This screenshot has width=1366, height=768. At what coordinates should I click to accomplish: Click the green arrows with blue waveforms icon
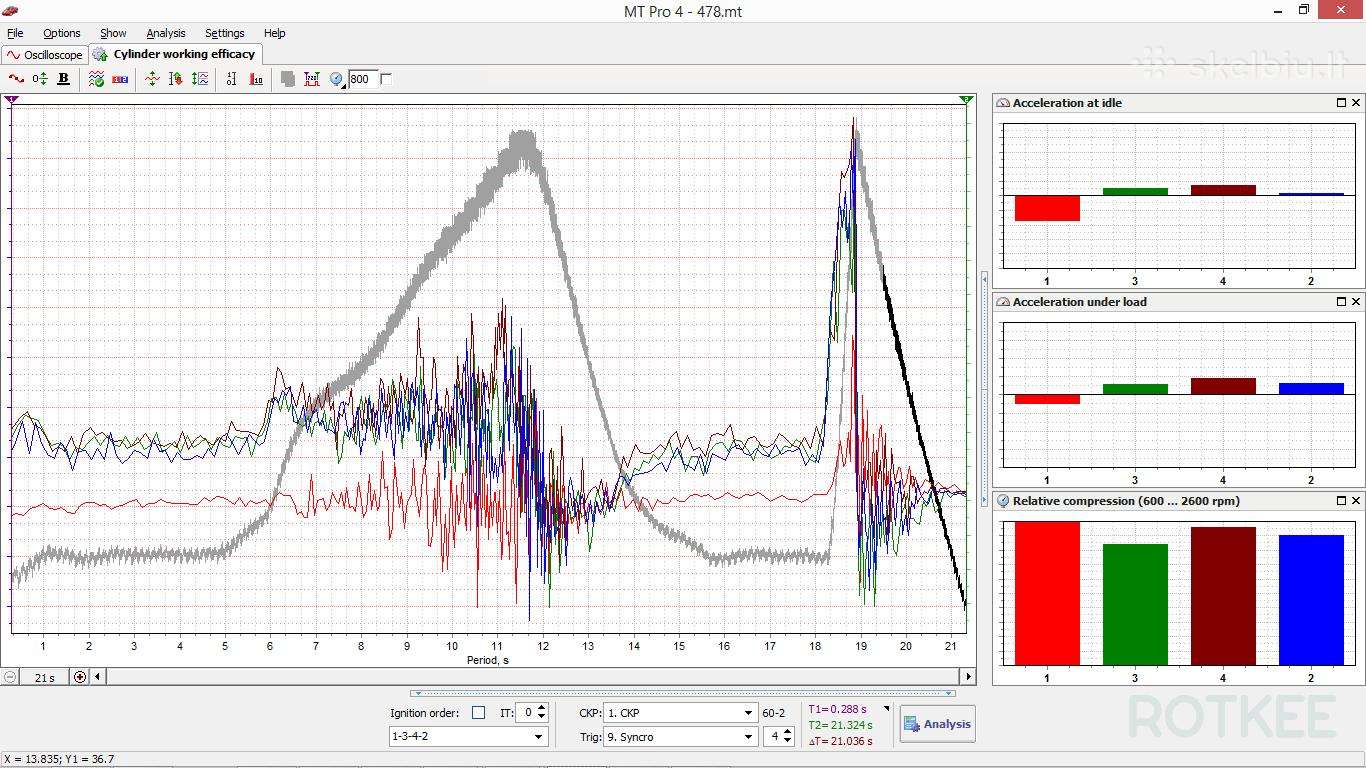pyautogui.click(x=200, y=79)
